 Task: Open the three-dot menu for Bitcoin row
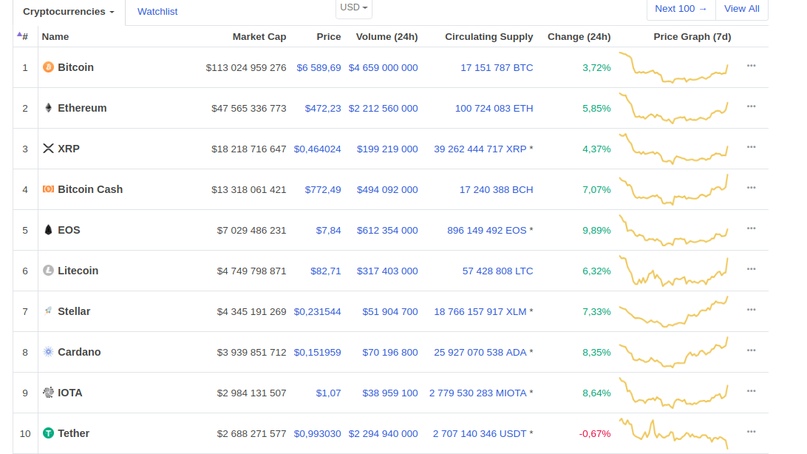(751, 66)
